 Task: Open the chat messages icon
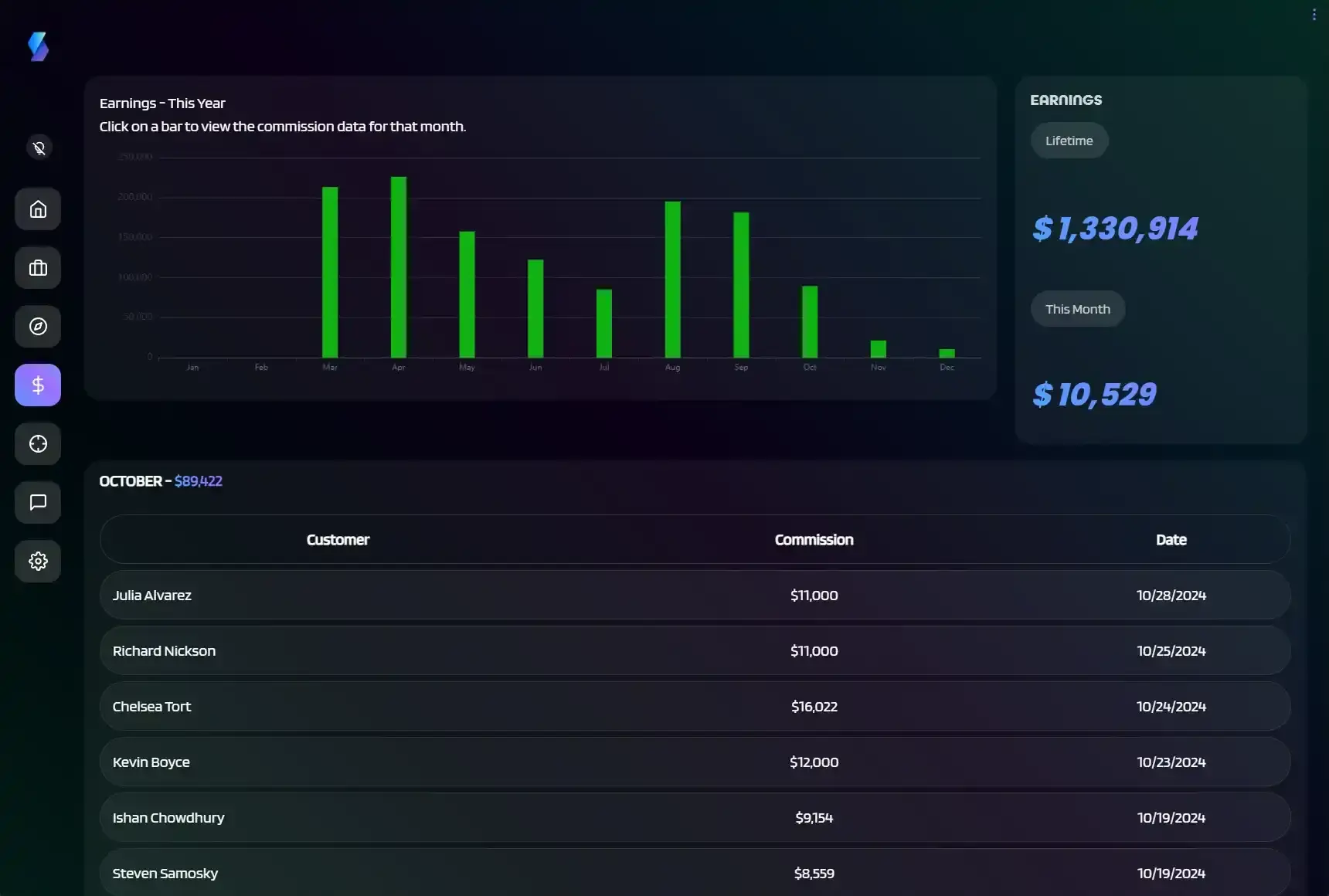[38, 503]
